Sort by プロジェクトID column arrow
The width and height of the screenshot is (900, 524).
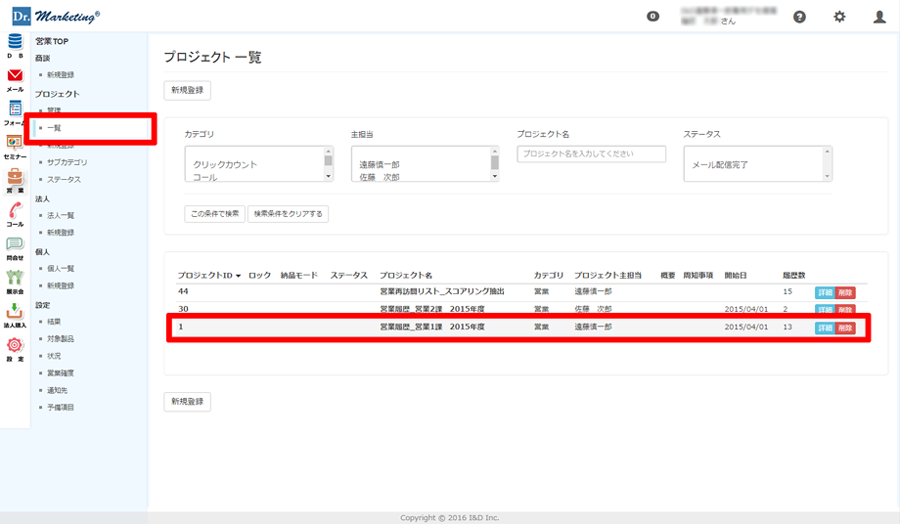[238, 275]
